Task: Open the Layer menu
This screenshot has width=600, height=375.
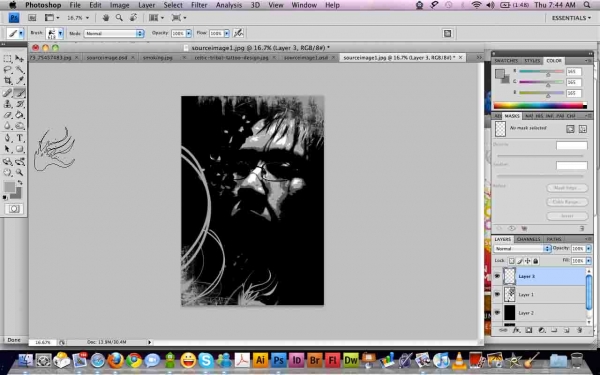Action: tap(147, 5)
